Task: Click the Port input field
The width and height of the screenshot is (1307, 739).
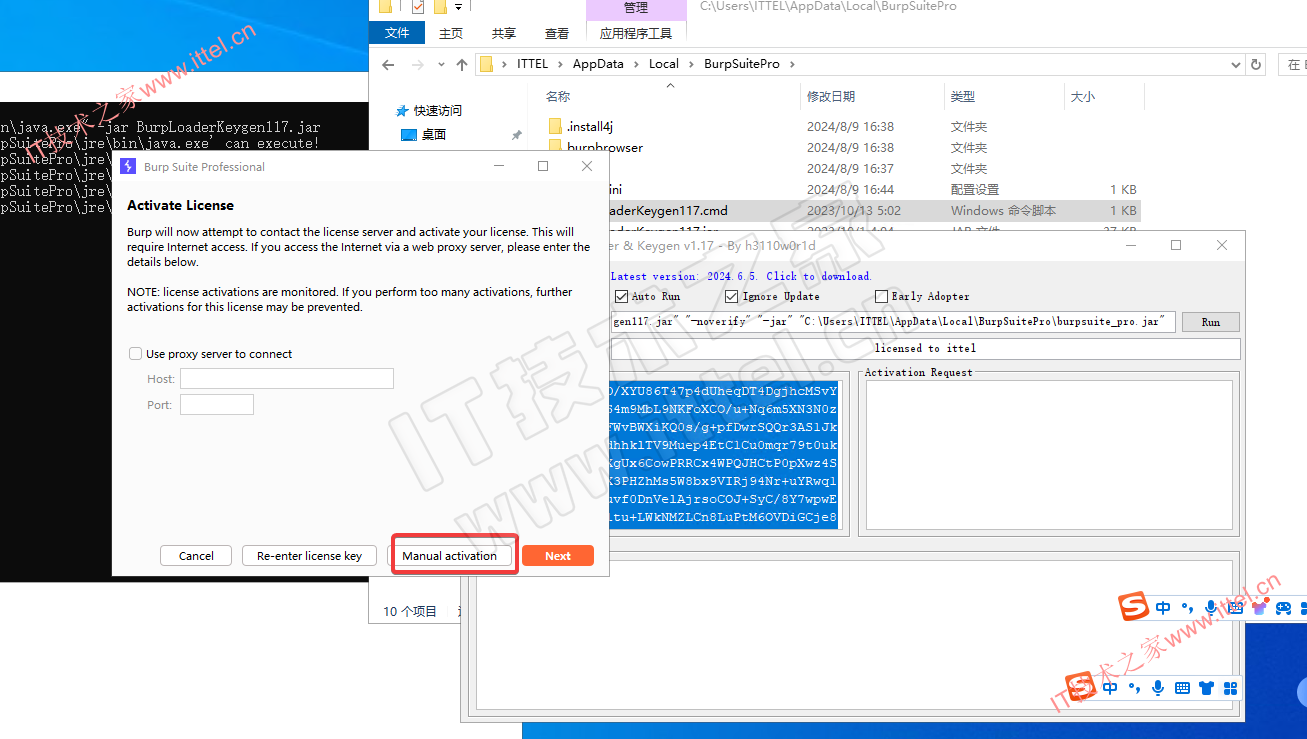Action: 217,405
